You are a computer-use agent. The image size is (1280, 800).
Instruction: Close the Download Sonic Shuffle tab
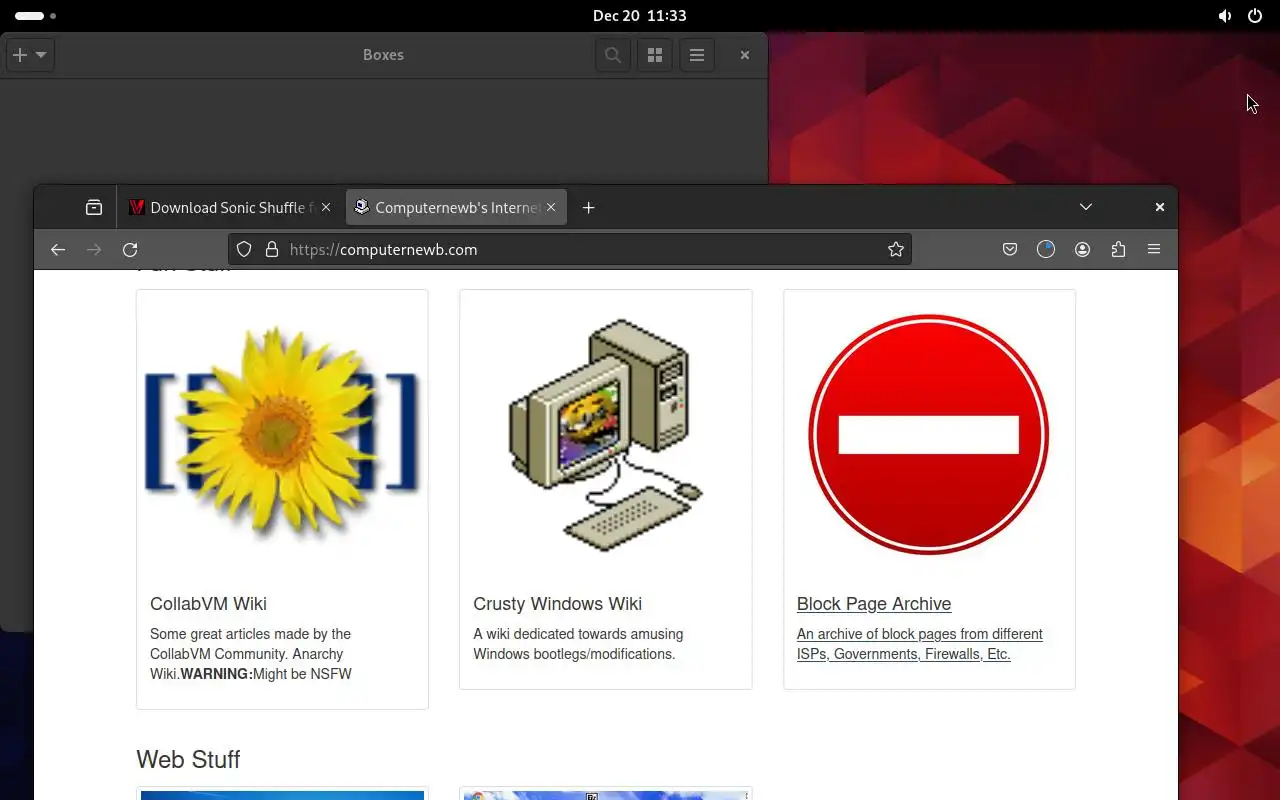(x=326, y=207)
